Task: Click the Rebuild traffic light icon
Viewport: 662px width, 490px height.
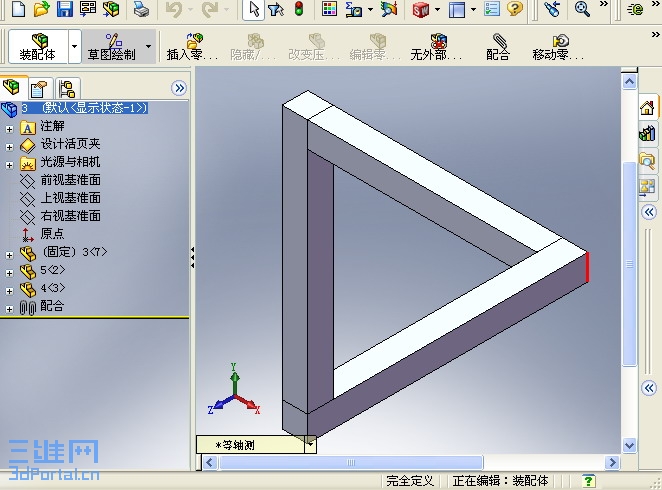Action: 299,8
